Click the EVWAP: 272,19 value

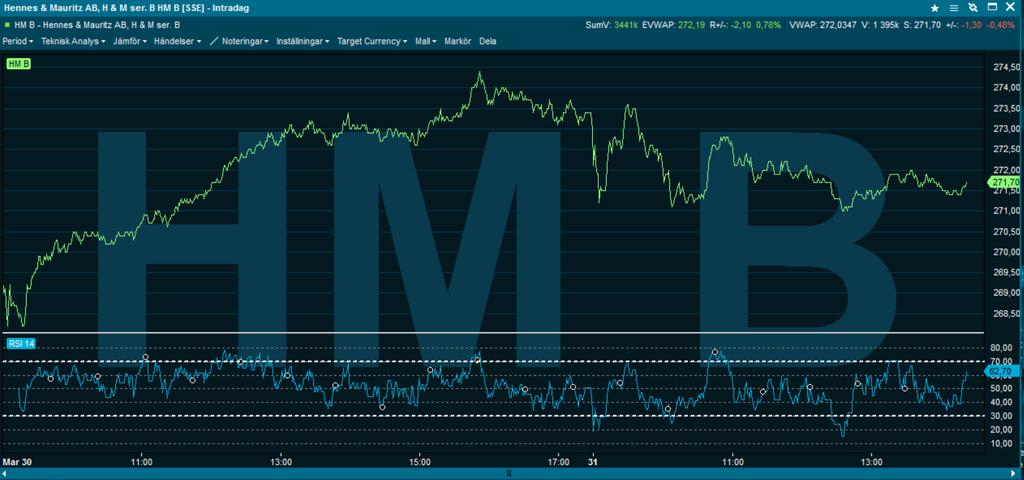coord(675,25)
